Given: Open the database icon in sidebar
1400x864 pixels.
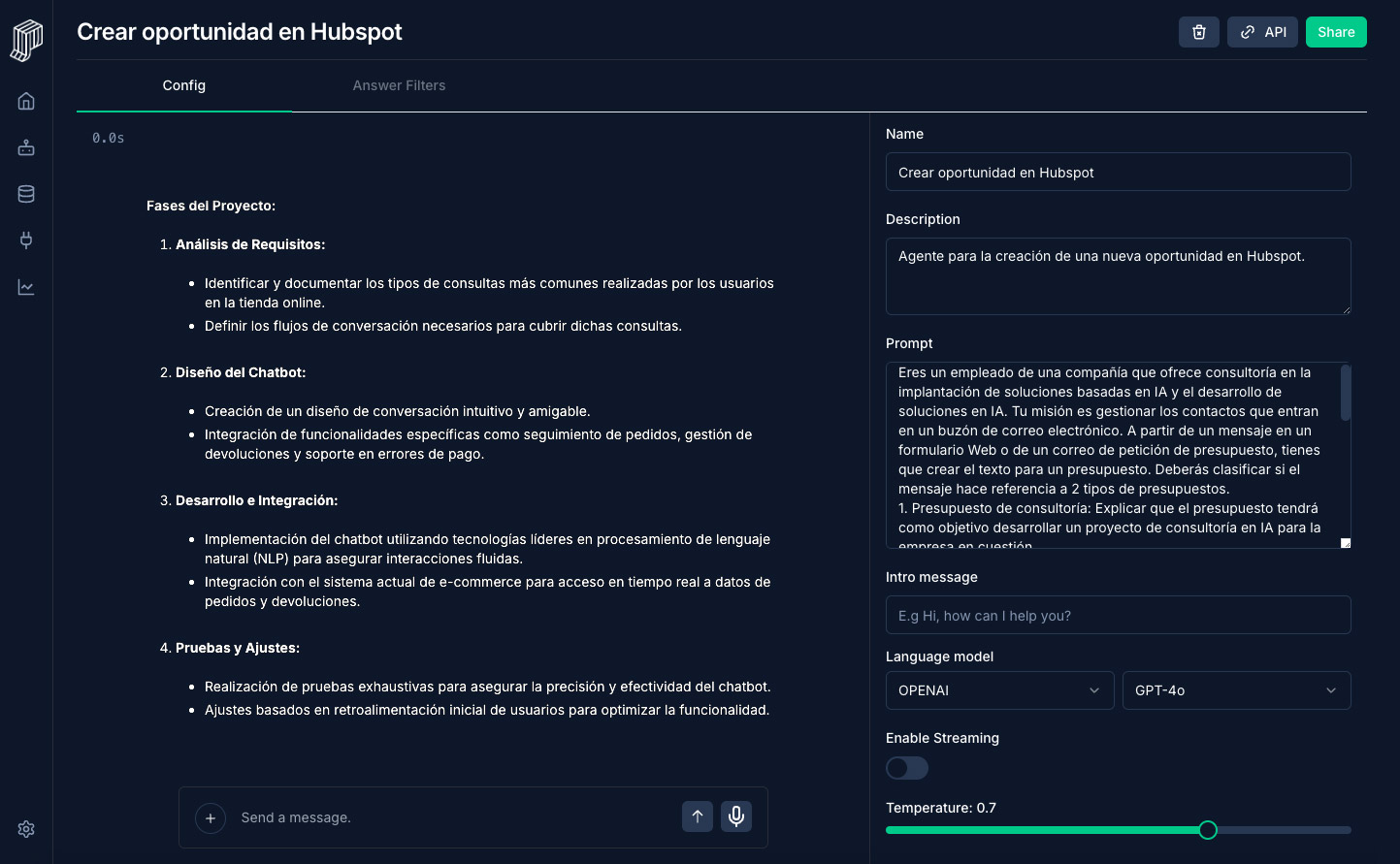Looking at the screenshot, I should pyautogui.click(x=26, y=194).
